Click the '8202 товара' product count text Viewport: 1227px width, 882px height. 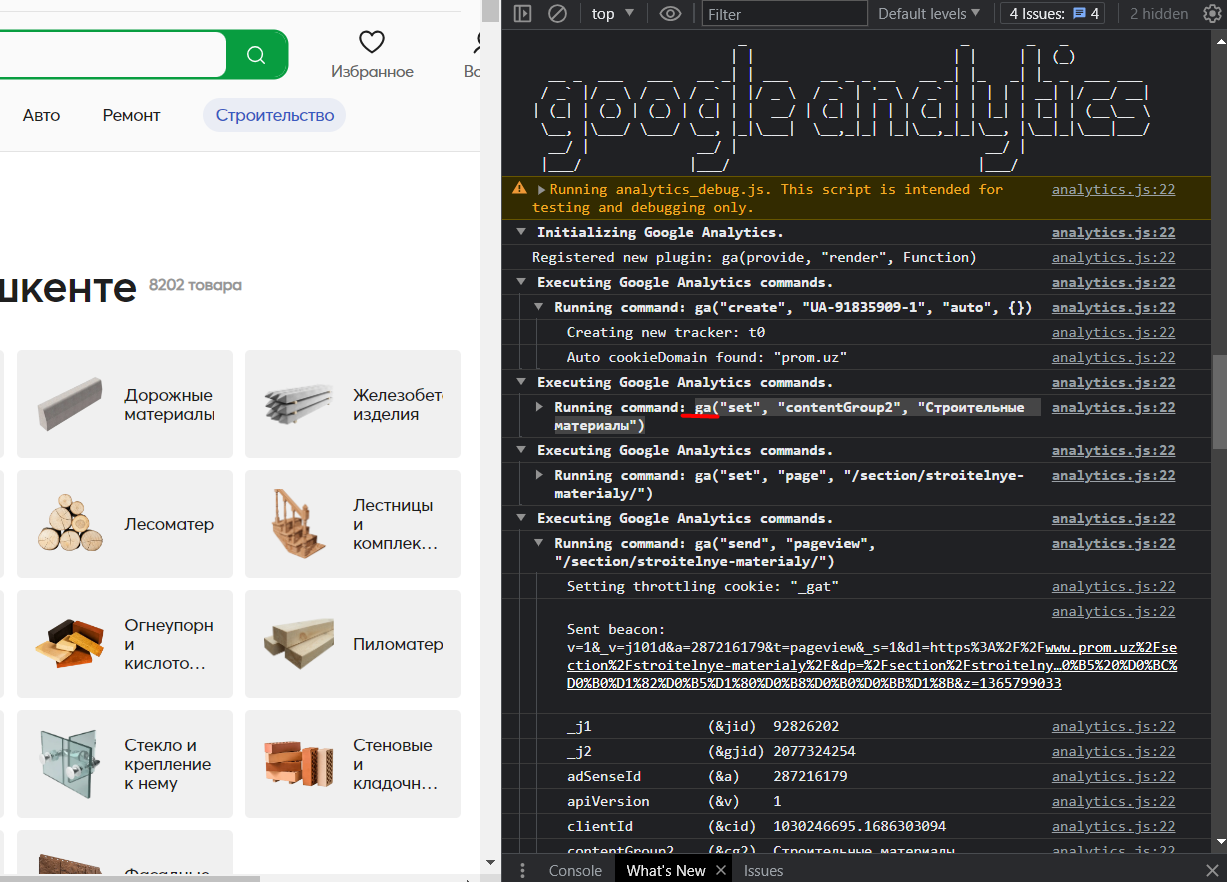[195, 285]
